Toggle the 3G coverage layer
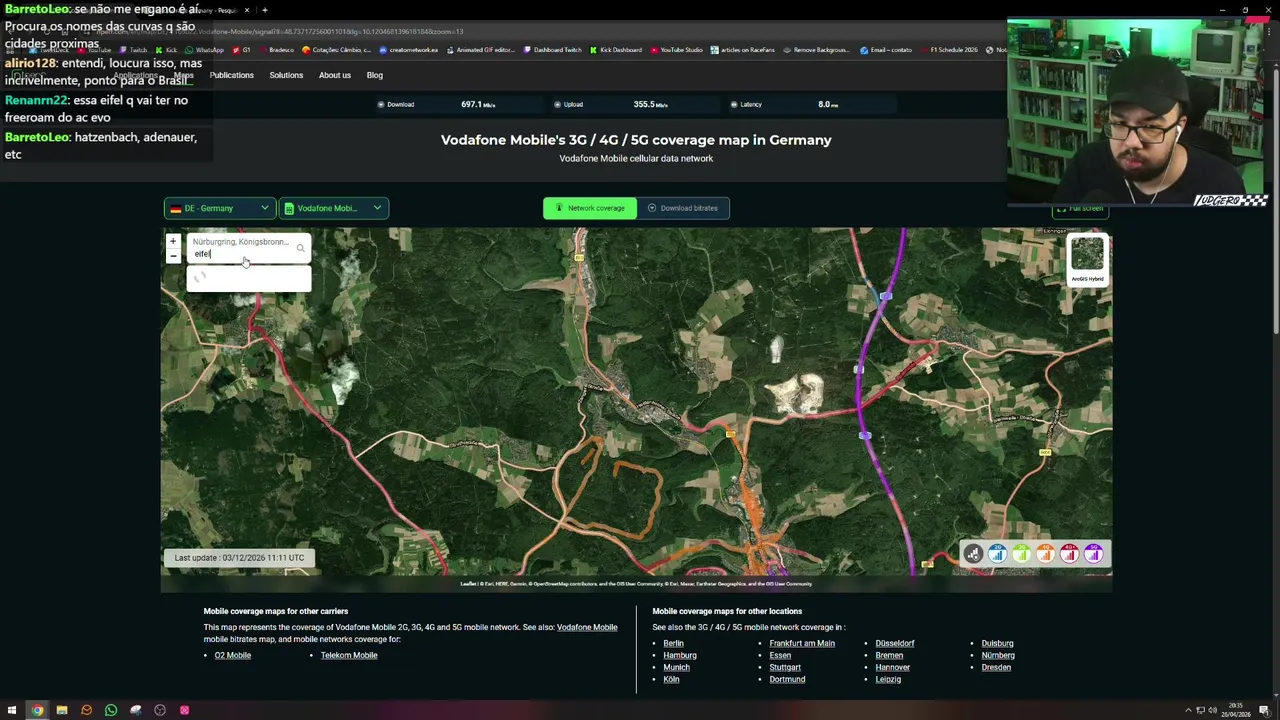Viewport: 1280px width, 720px height. click(x=1021, y=554)
